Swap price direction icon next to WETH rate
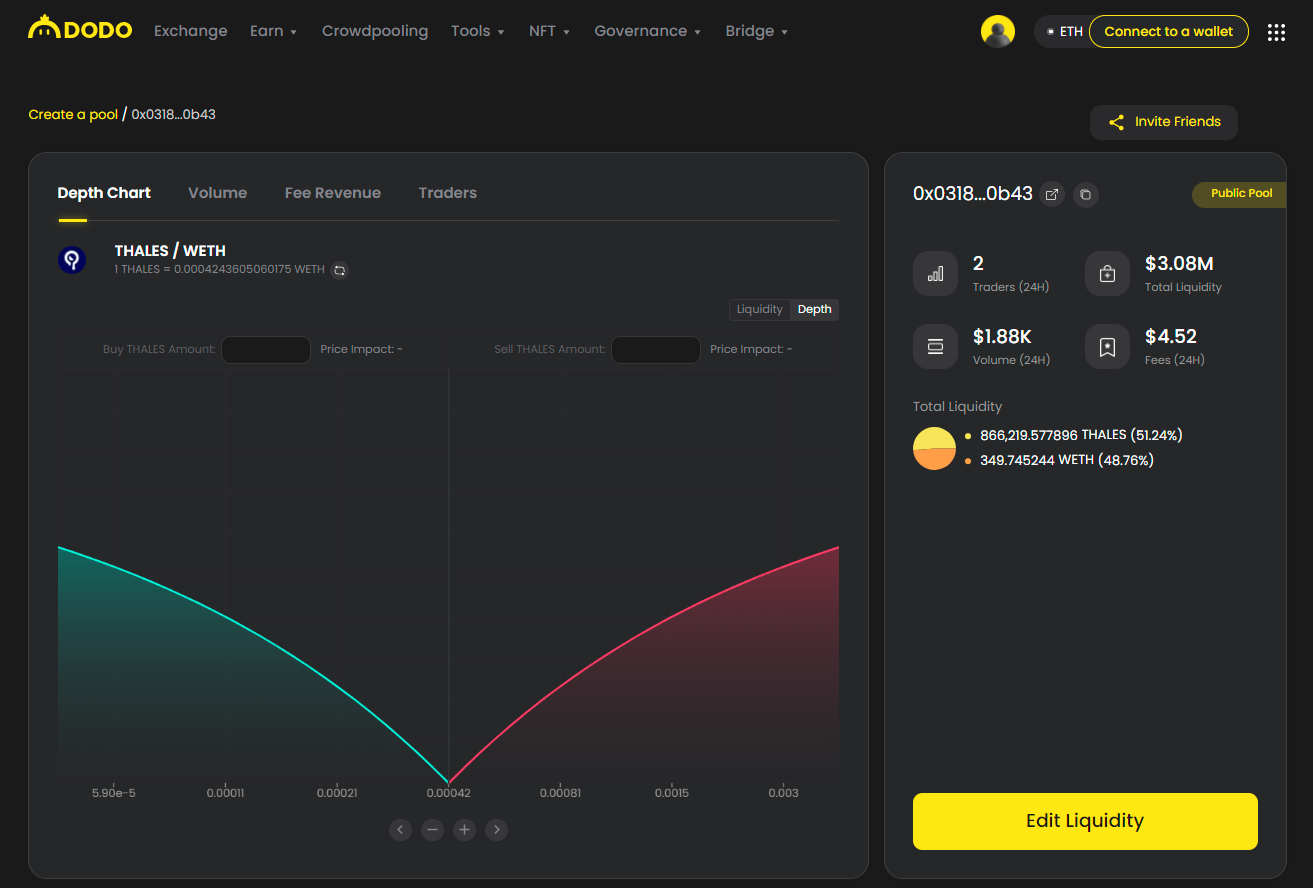1313x888 pixels. (x=340, y=270)
